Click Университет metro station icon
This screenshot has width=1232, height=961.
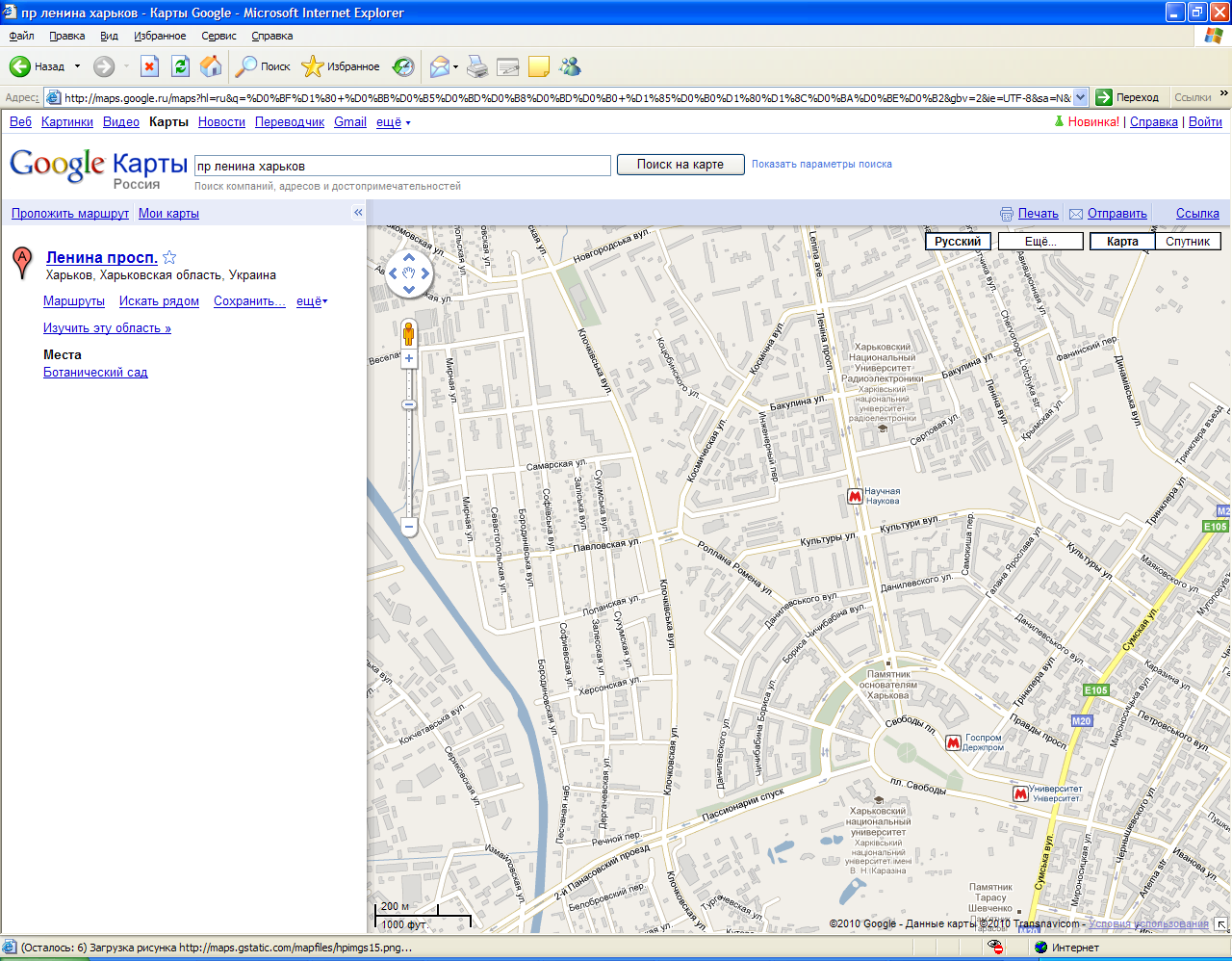(x=1020, y=793)
